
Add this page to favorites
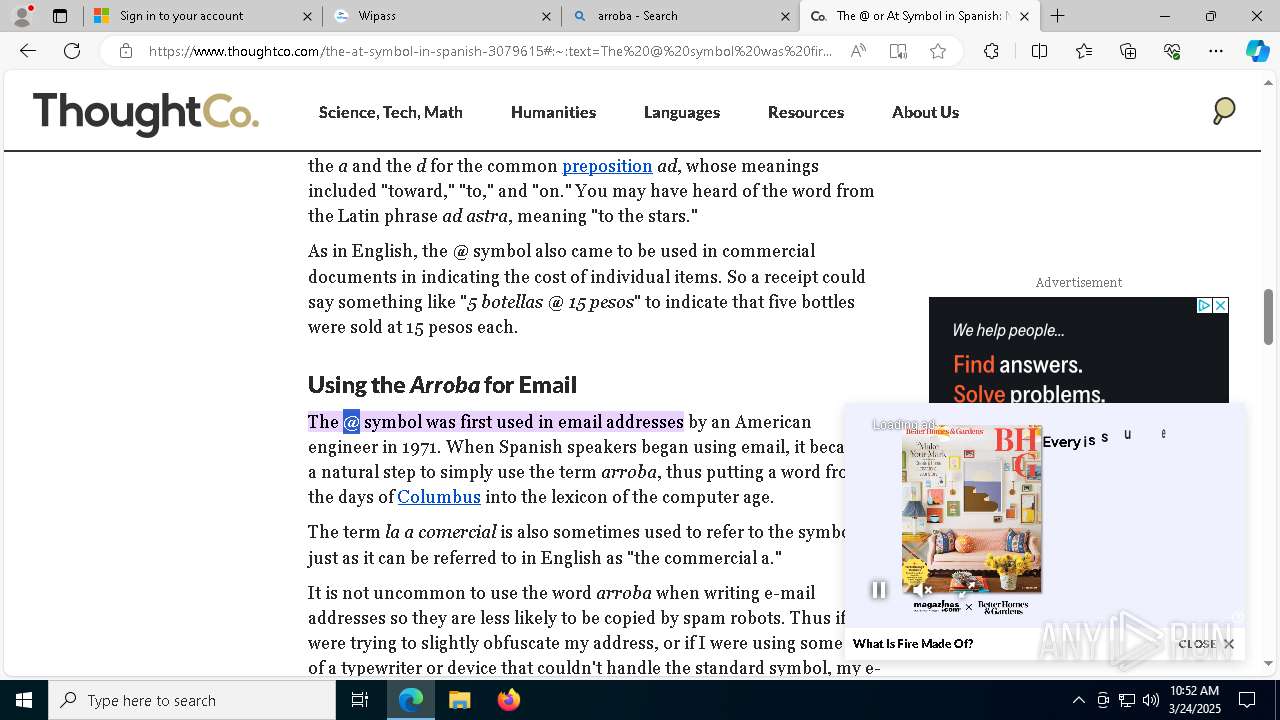coord(938,51)
